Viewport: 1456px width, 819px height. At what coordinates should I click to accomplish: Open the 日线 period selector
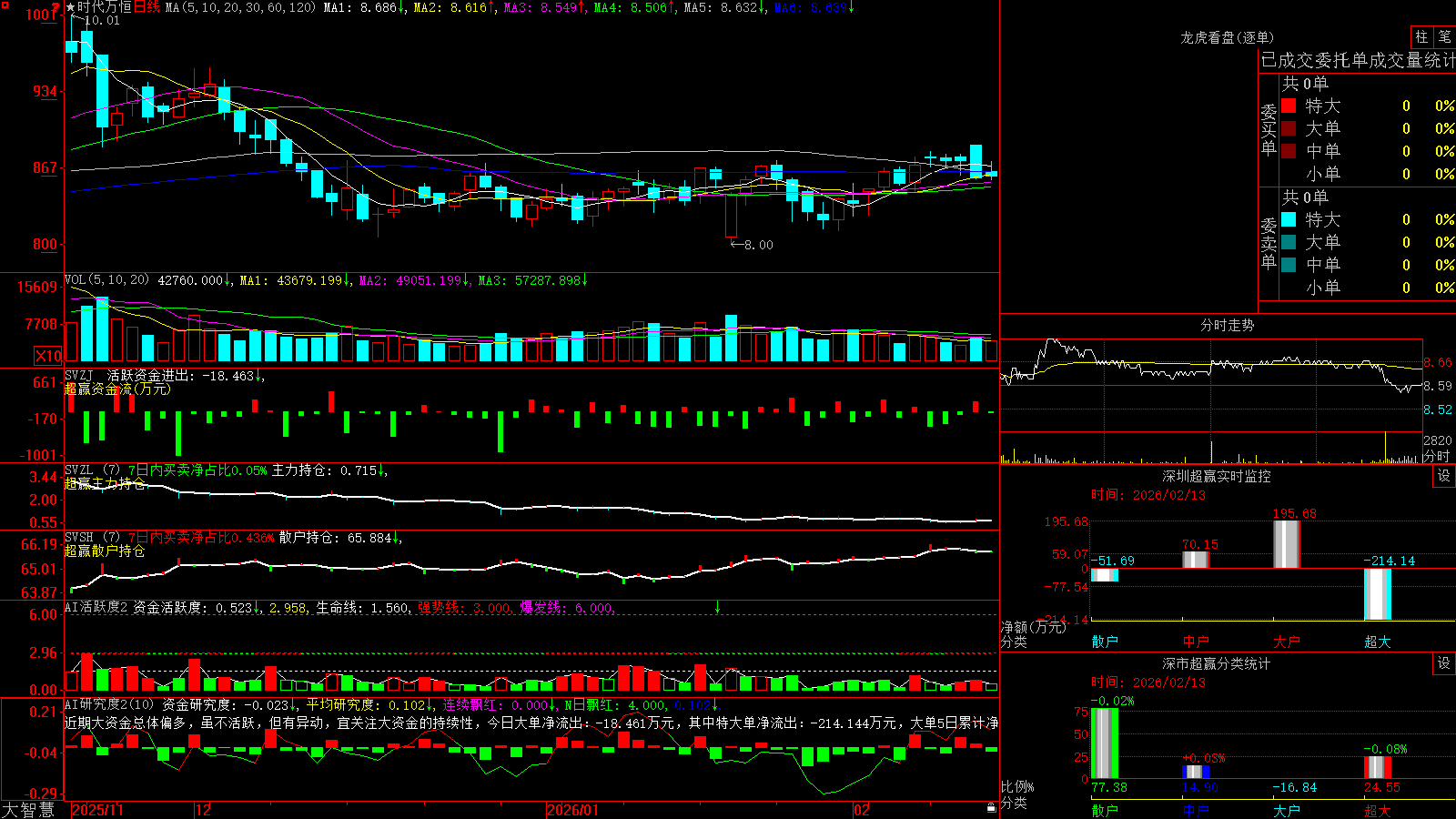(x=147, y=7)
